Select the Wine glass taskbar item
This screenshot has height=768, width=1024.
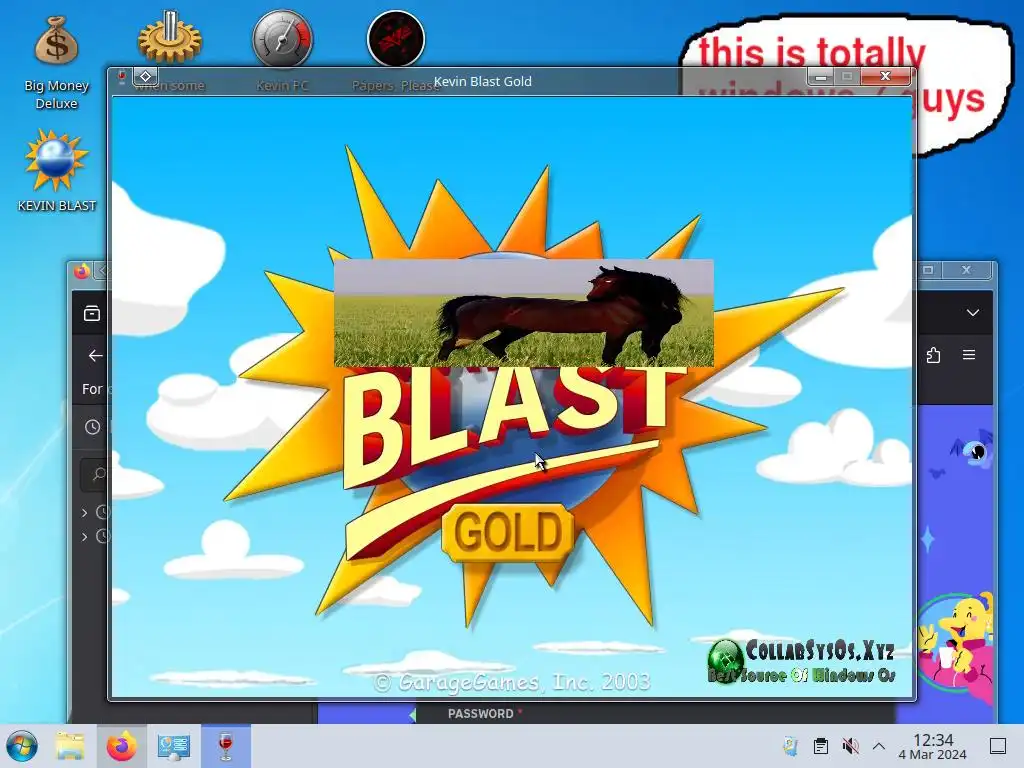point(225,746)
